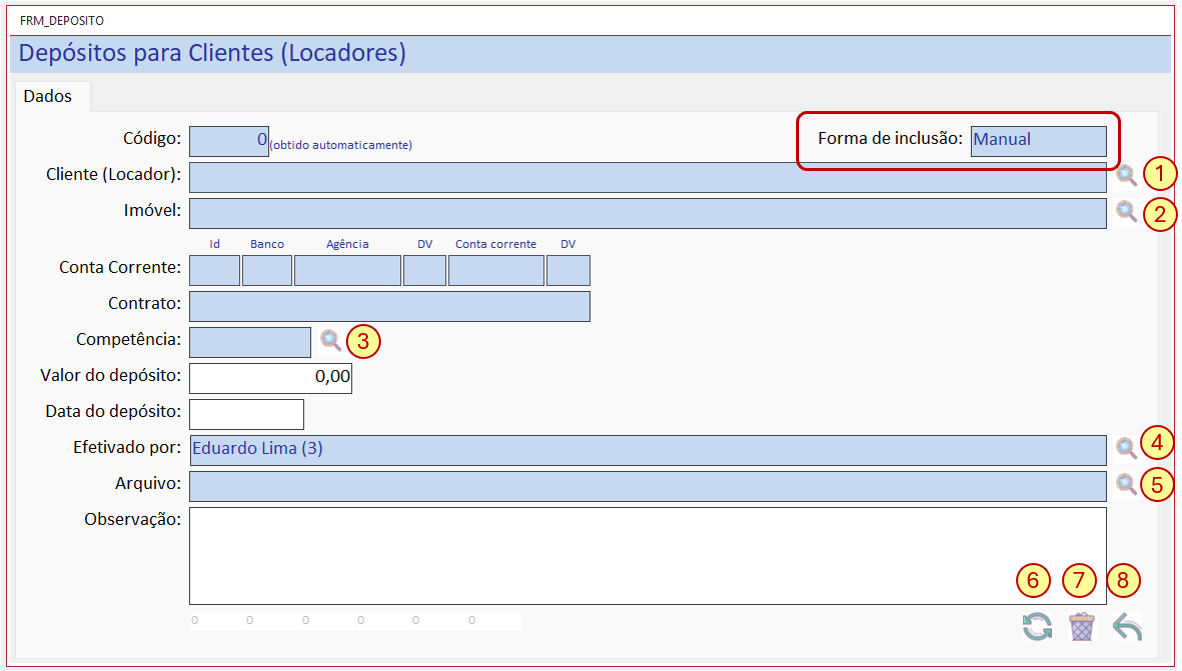Image resolution: width=1182 pixels, height=671 pixels.
Task: Click into the Contrato field
Action: click(390, 307)
